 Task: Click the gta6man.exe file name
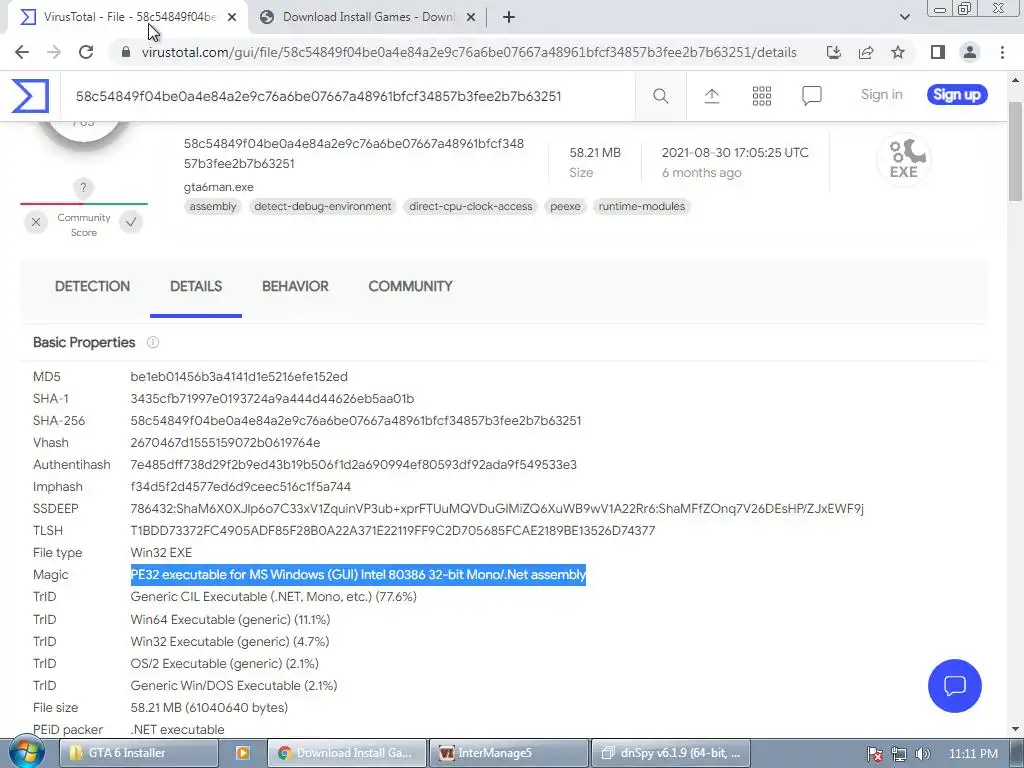219,187
